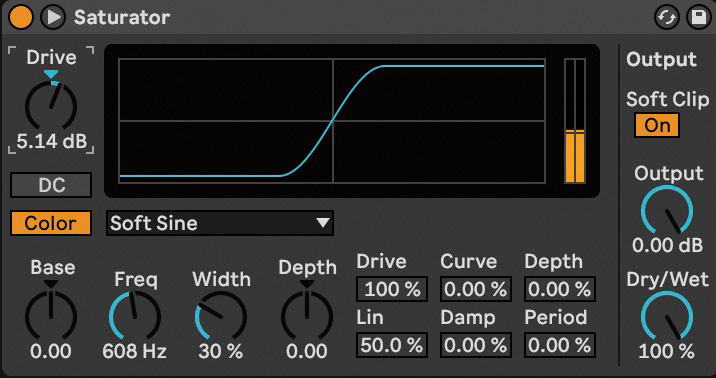Click the 5.14 dB drive value
Image resolution: width=716 pixels, height=378 pixels.
(51, 142)
